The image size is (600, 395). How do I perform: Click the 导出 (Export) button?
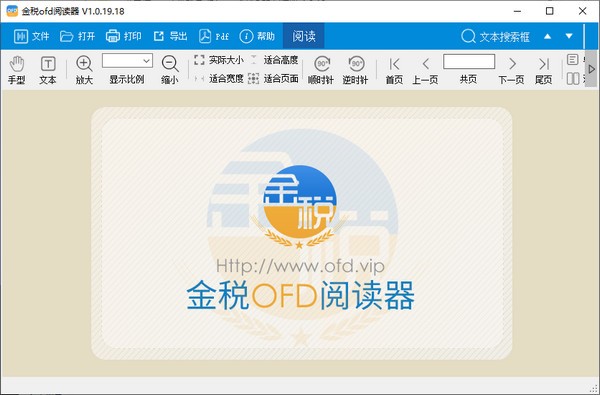tap(170, 36)
